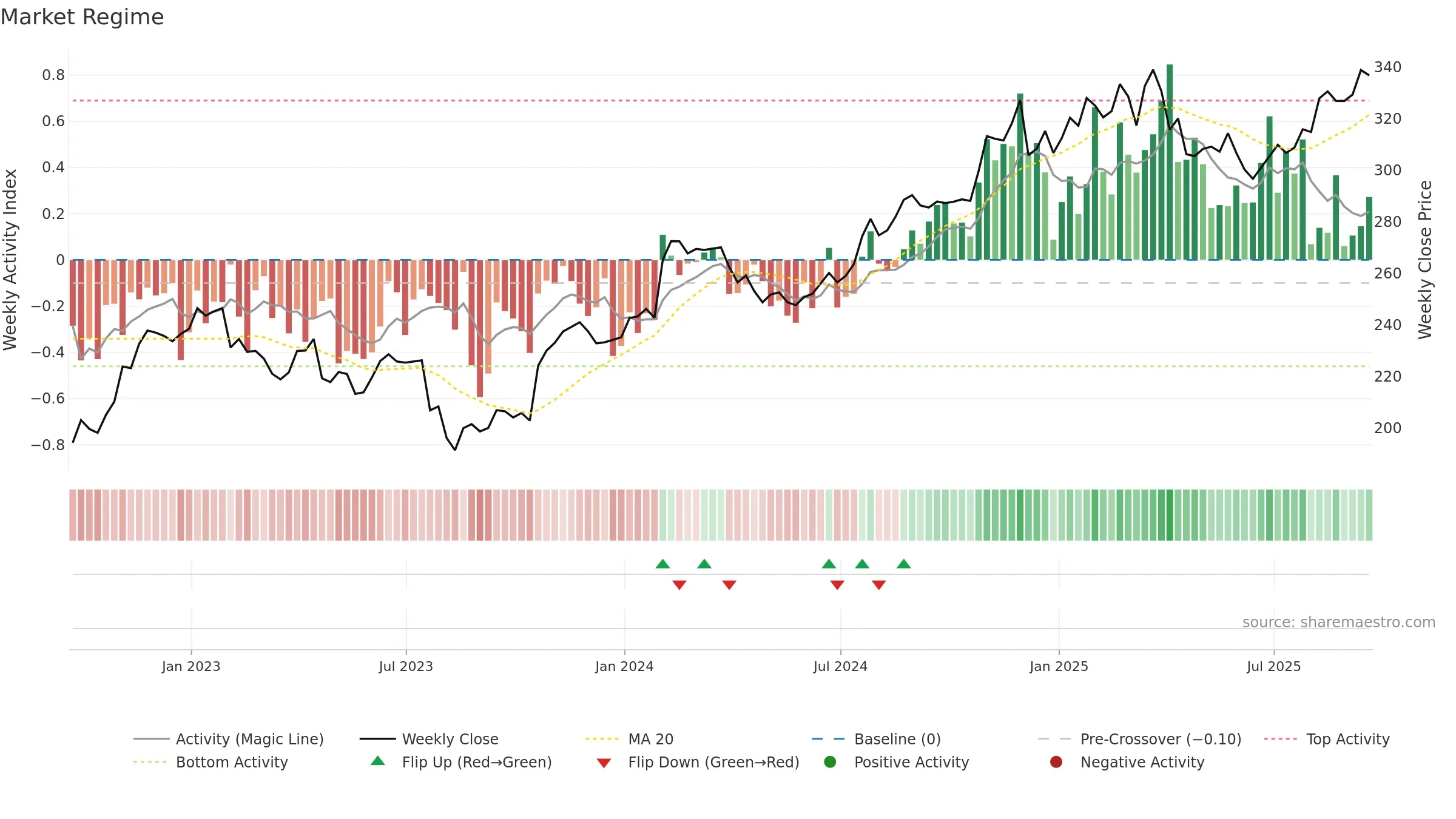The height and width of the screenshot is (819, 1456).
Task: Click the last green Flip Up triangle marker
Action: click(904, 564)
